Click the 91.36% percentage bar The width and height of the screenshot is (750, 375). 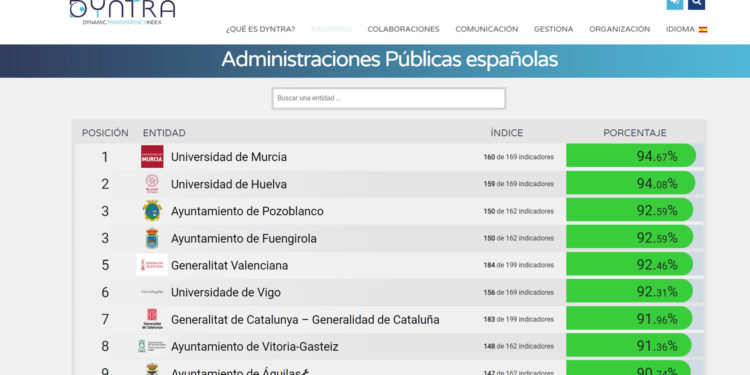coord(629,345)
